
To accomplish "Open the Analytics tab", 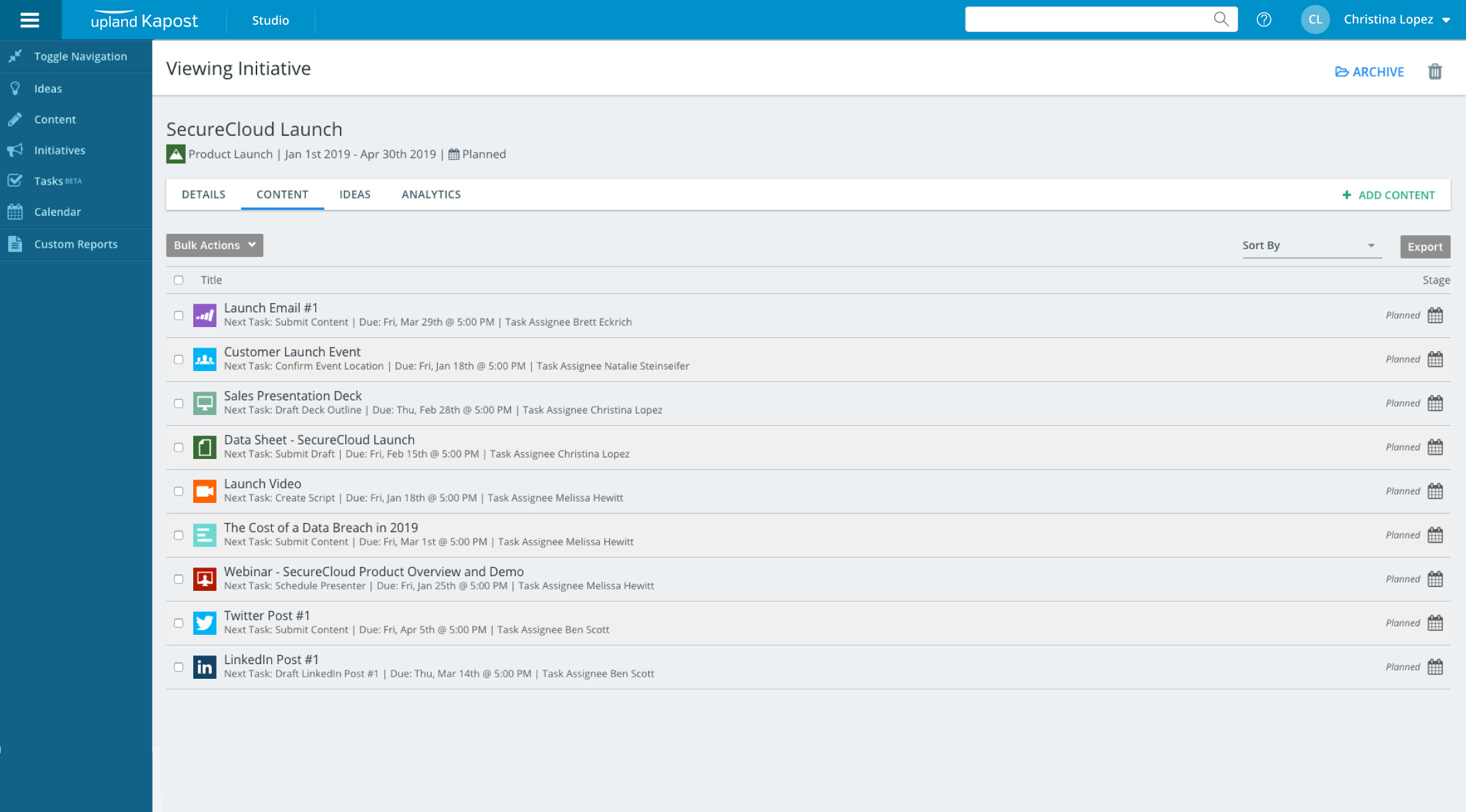I will click(x=431, y=195).
